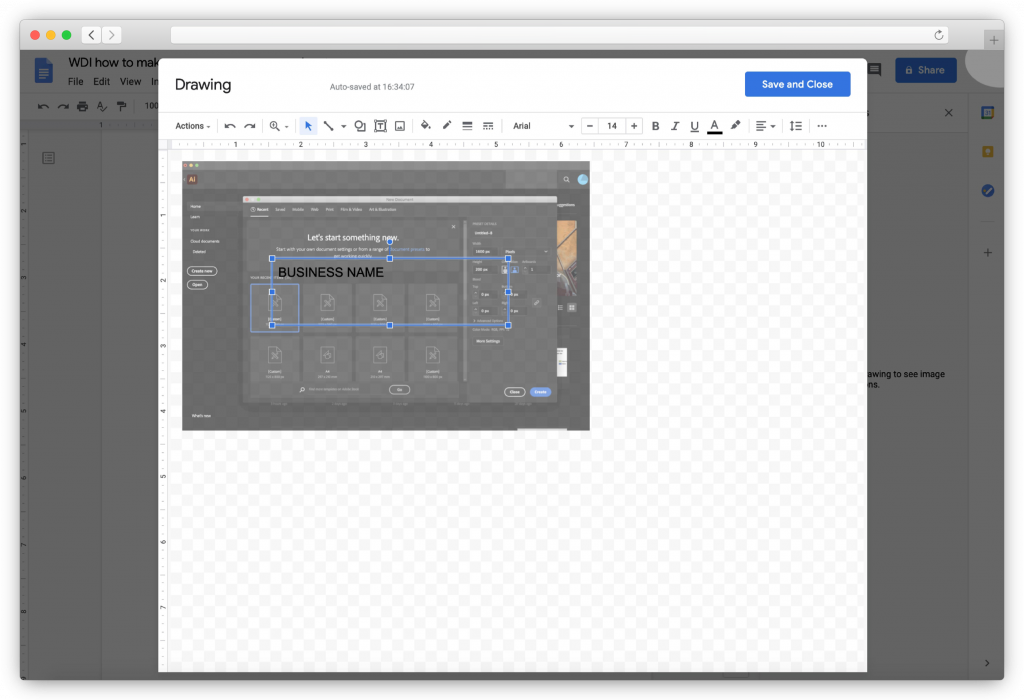This screenshot has height=700, width=1024.
Task: Open the Actions dropdown
Action: coord(192,125)
